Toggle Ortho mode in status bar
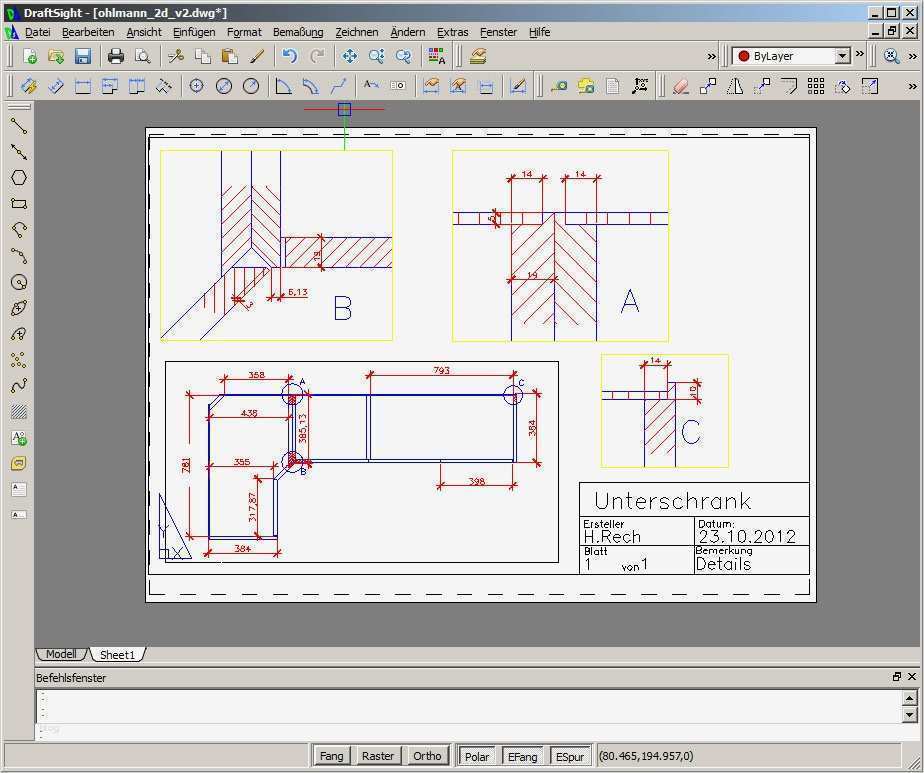 (x=427, y=756)
